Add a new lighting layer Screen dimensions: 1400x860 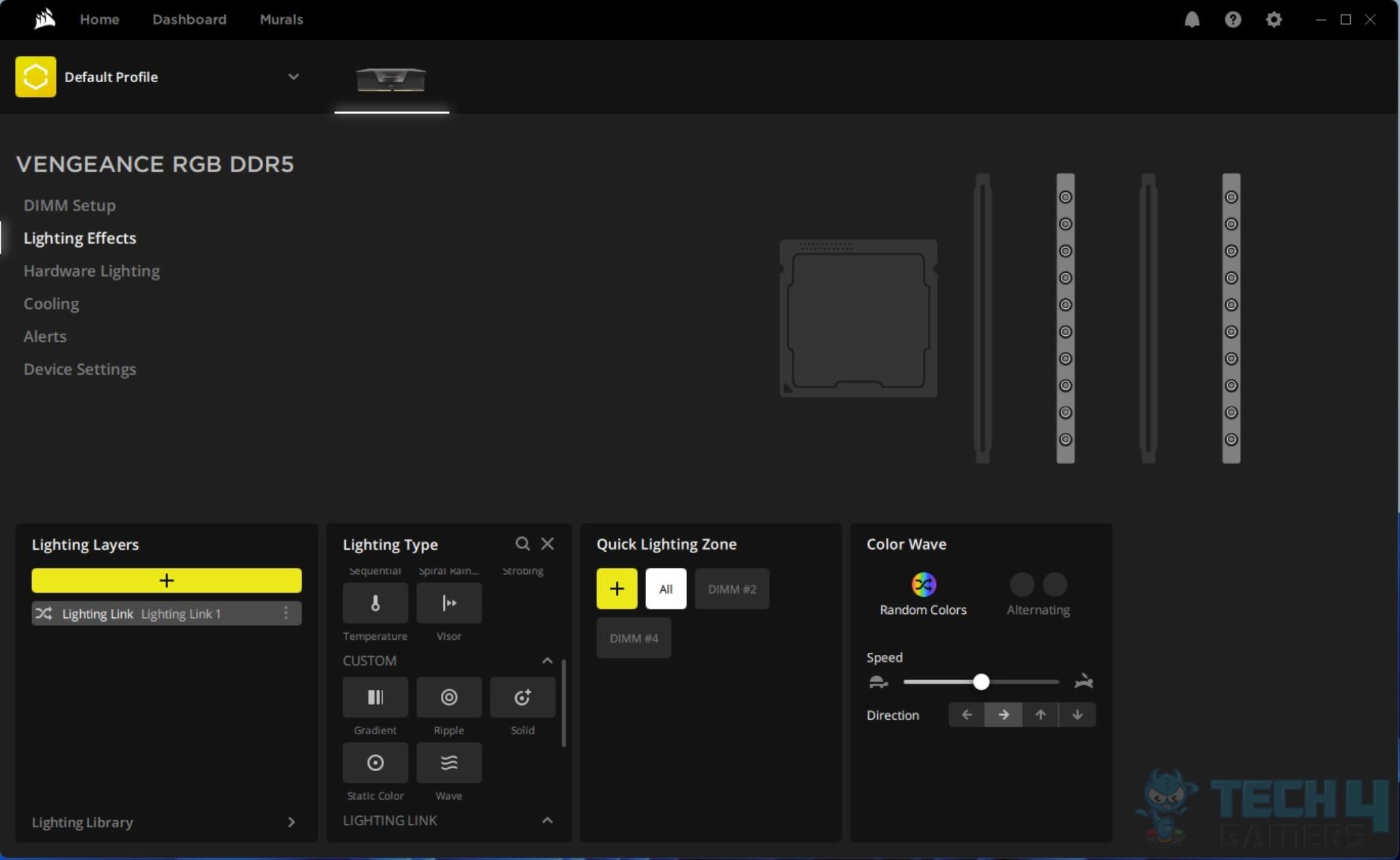[x=166, y=580]
